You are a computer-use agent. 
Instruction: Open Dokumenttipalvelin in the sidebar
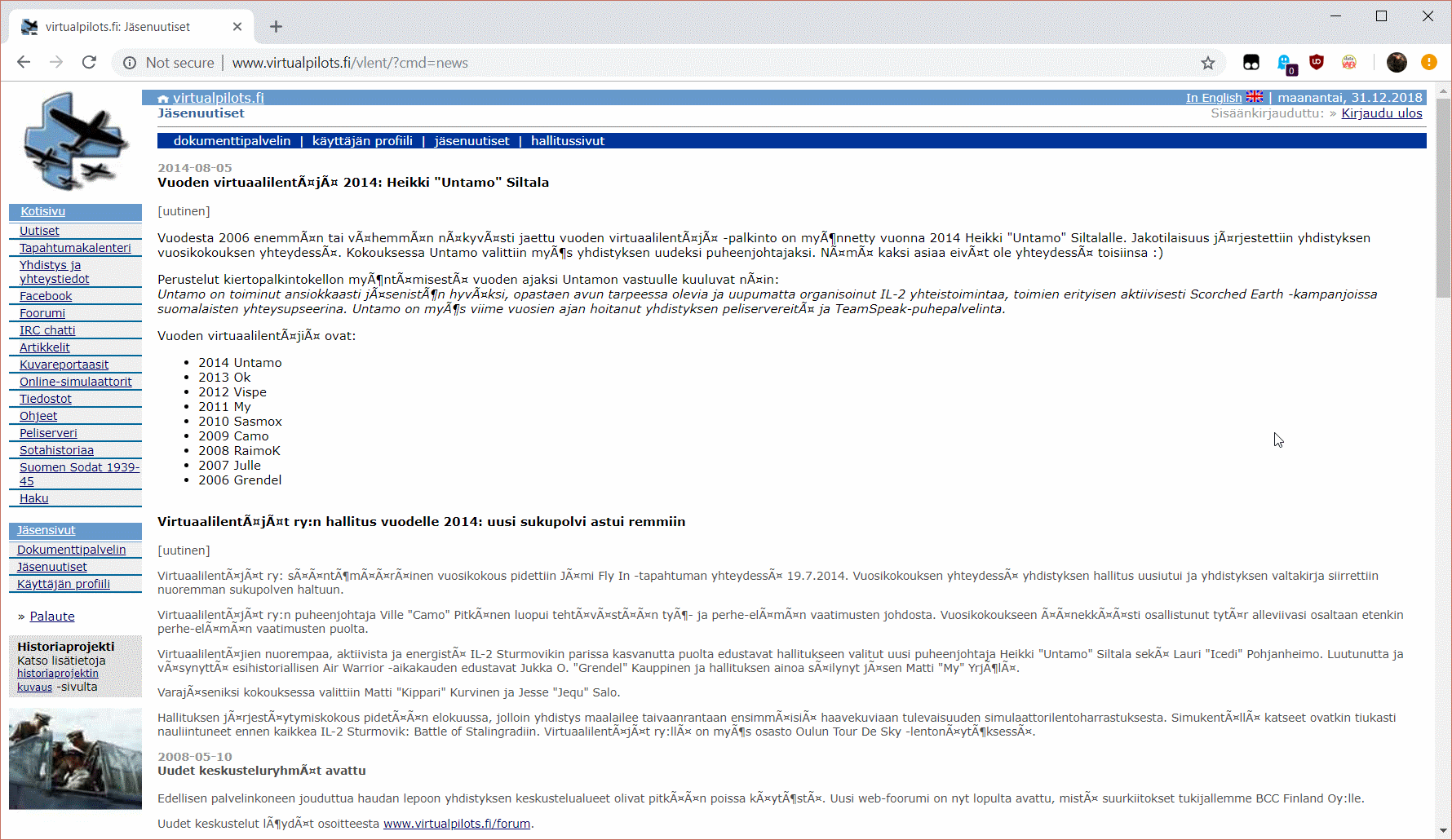click(x=72, y=550)
